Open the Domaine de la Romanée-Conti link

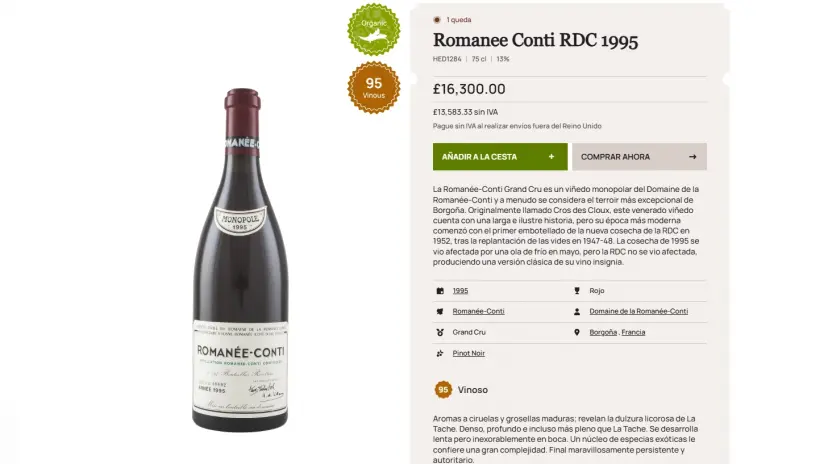click(638, 311)
